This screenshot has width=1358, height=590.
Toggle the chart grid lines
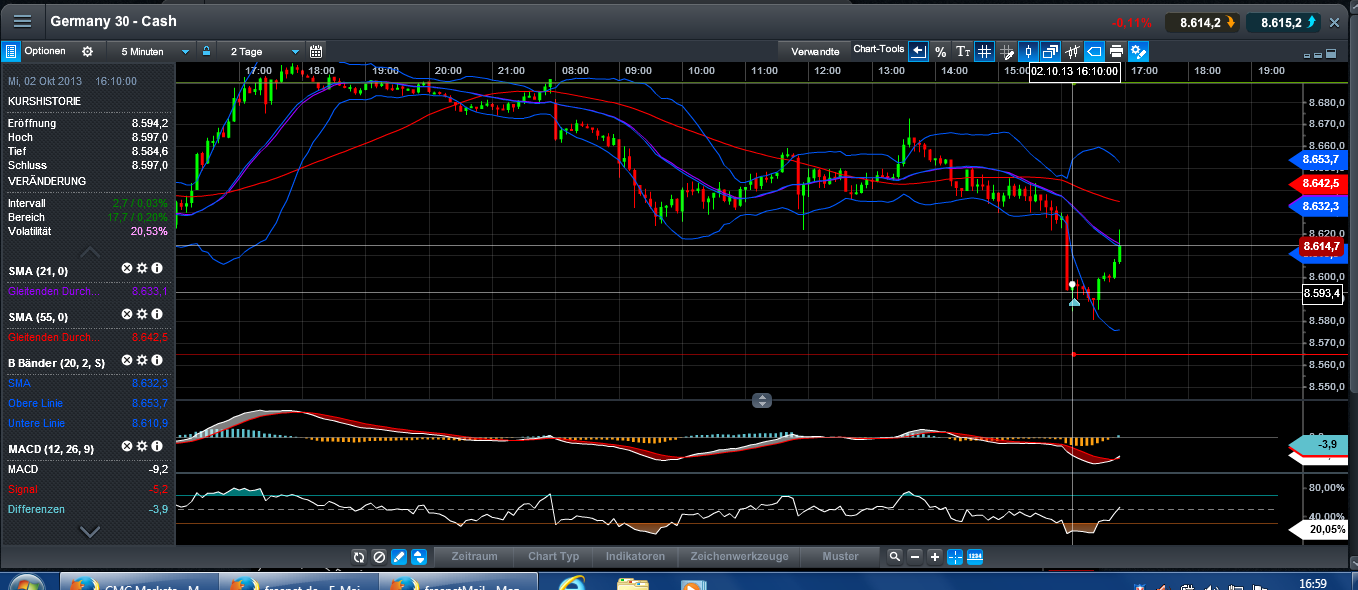click(984, 51)
